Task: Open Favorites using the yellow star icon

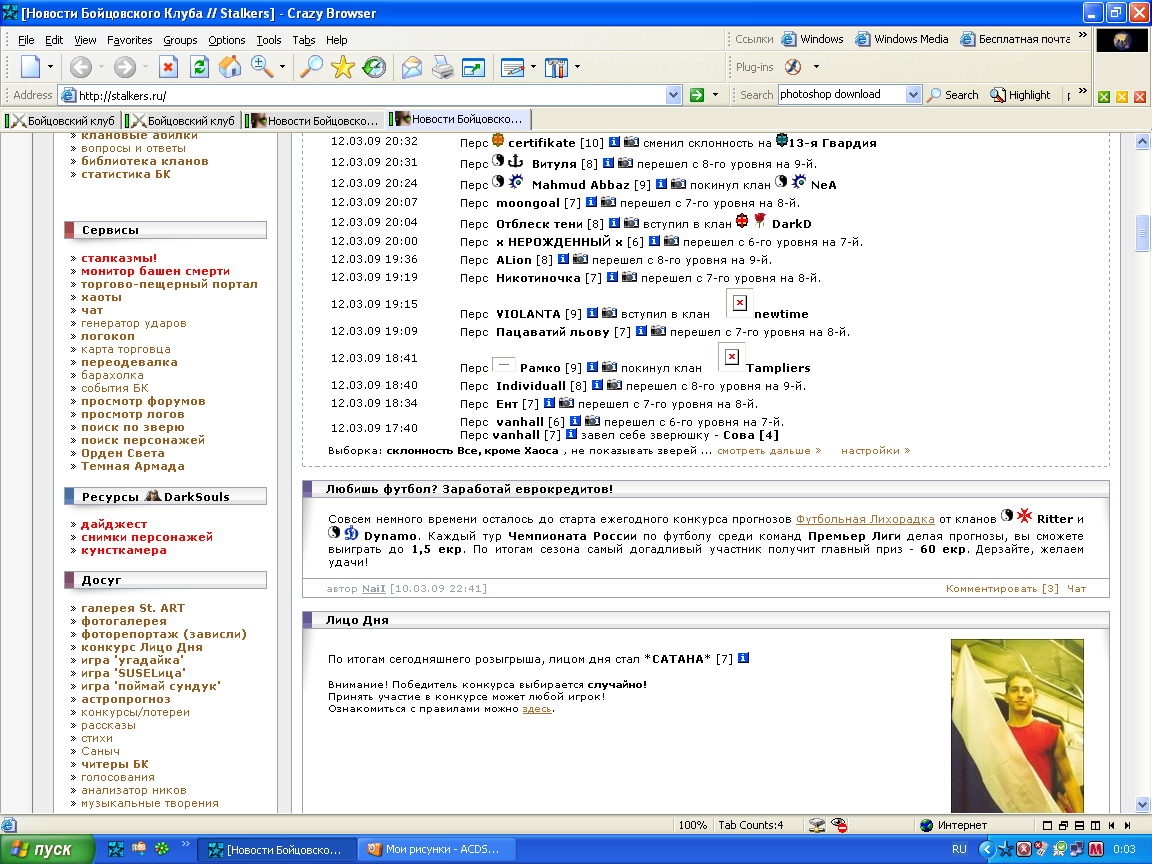Action: (x=342, y=68)
